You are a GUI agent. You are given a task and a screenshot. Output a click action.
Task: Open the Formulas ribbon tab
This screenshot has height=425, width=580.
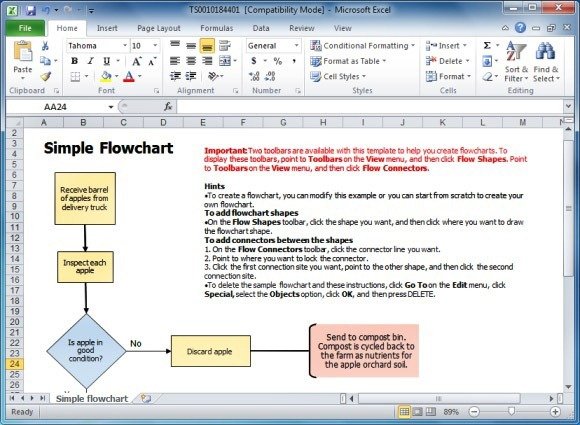click(216, 28)
